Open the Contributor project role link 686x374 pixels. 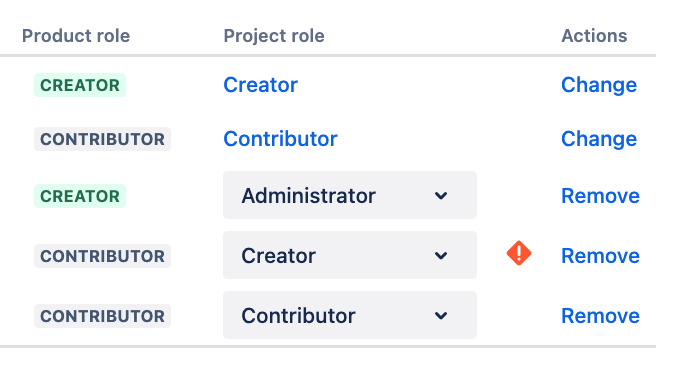point(280,139)
